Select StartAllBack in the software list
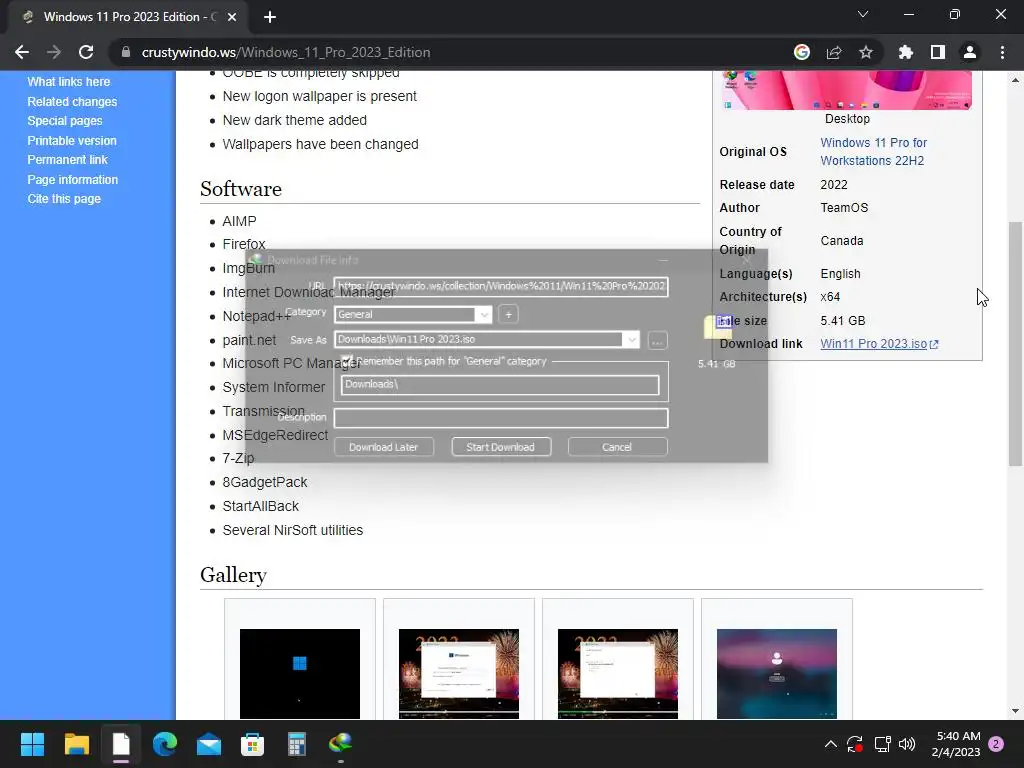1024x768 pixels. point(261,506)
